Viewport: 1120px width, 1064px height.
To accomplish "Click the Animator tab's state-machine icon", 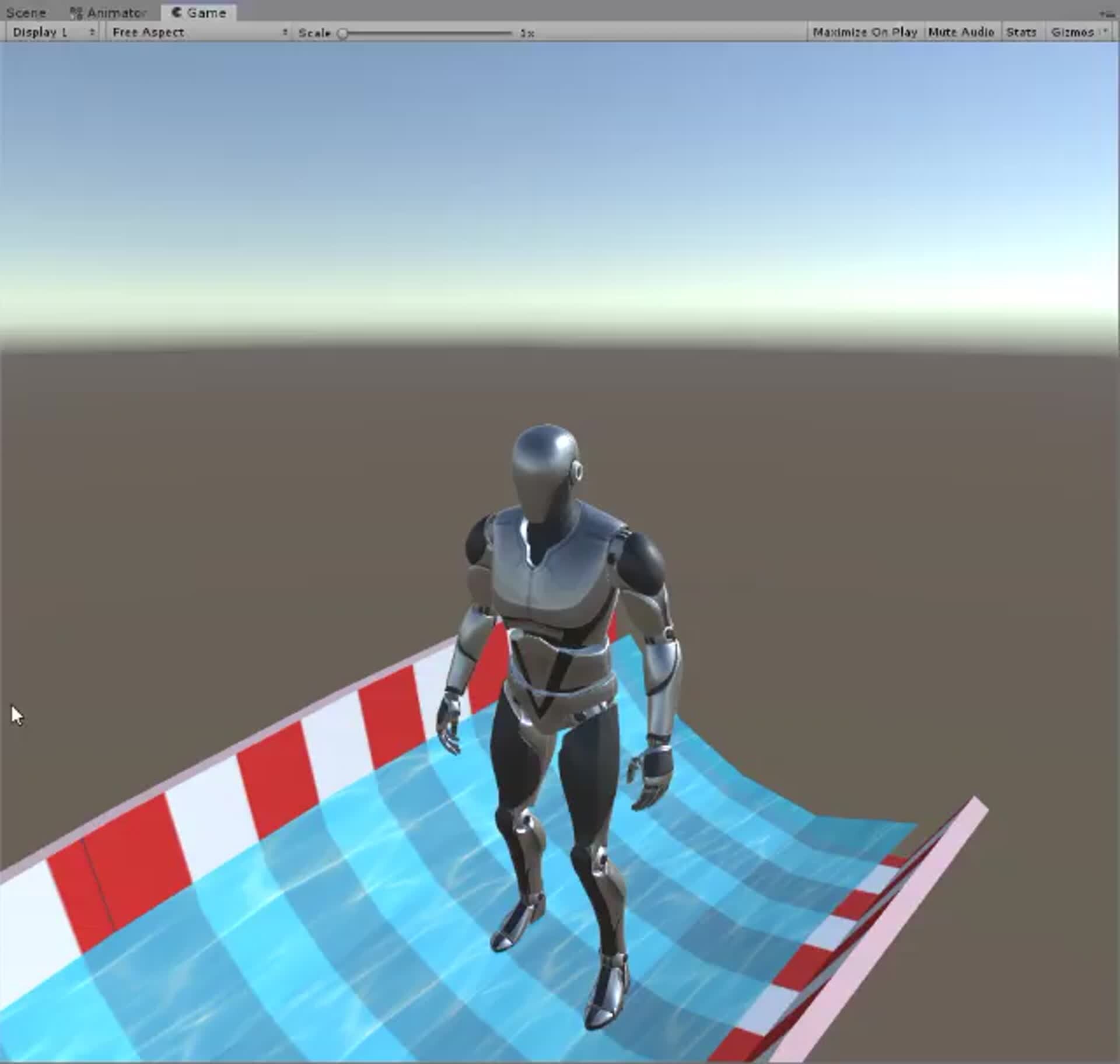I will click(x=75, y=13).
